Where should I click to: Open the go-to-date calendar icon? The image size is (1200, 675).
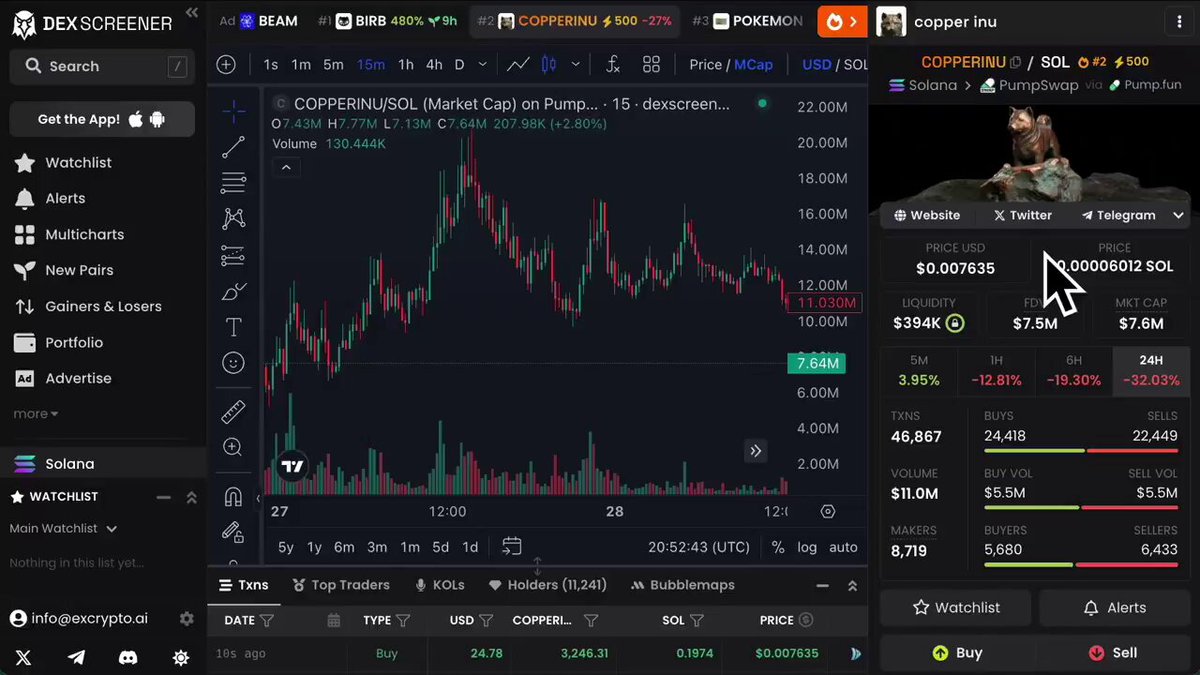coord(512,546)
